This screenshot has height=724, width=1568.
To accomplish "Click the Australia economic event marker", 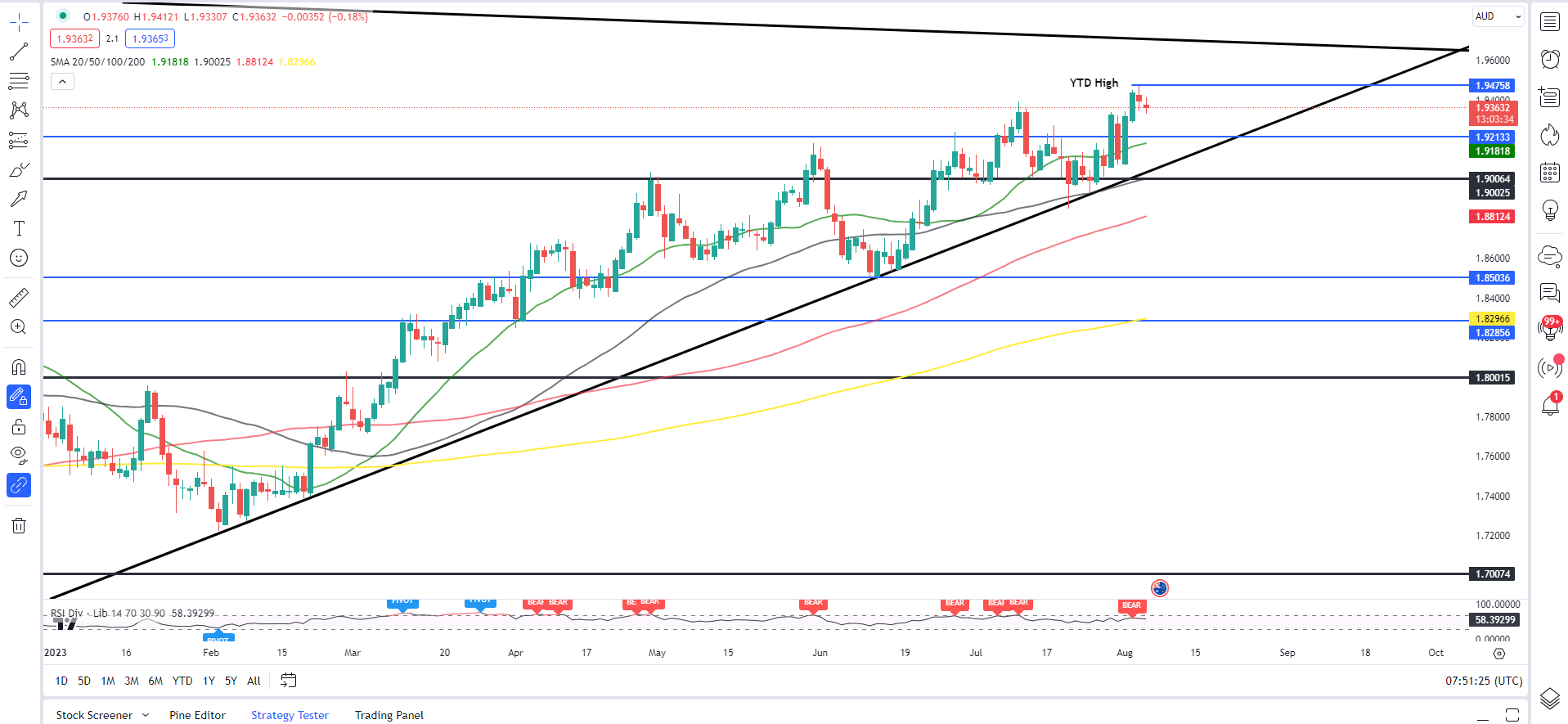I will tap(1160, 587).
